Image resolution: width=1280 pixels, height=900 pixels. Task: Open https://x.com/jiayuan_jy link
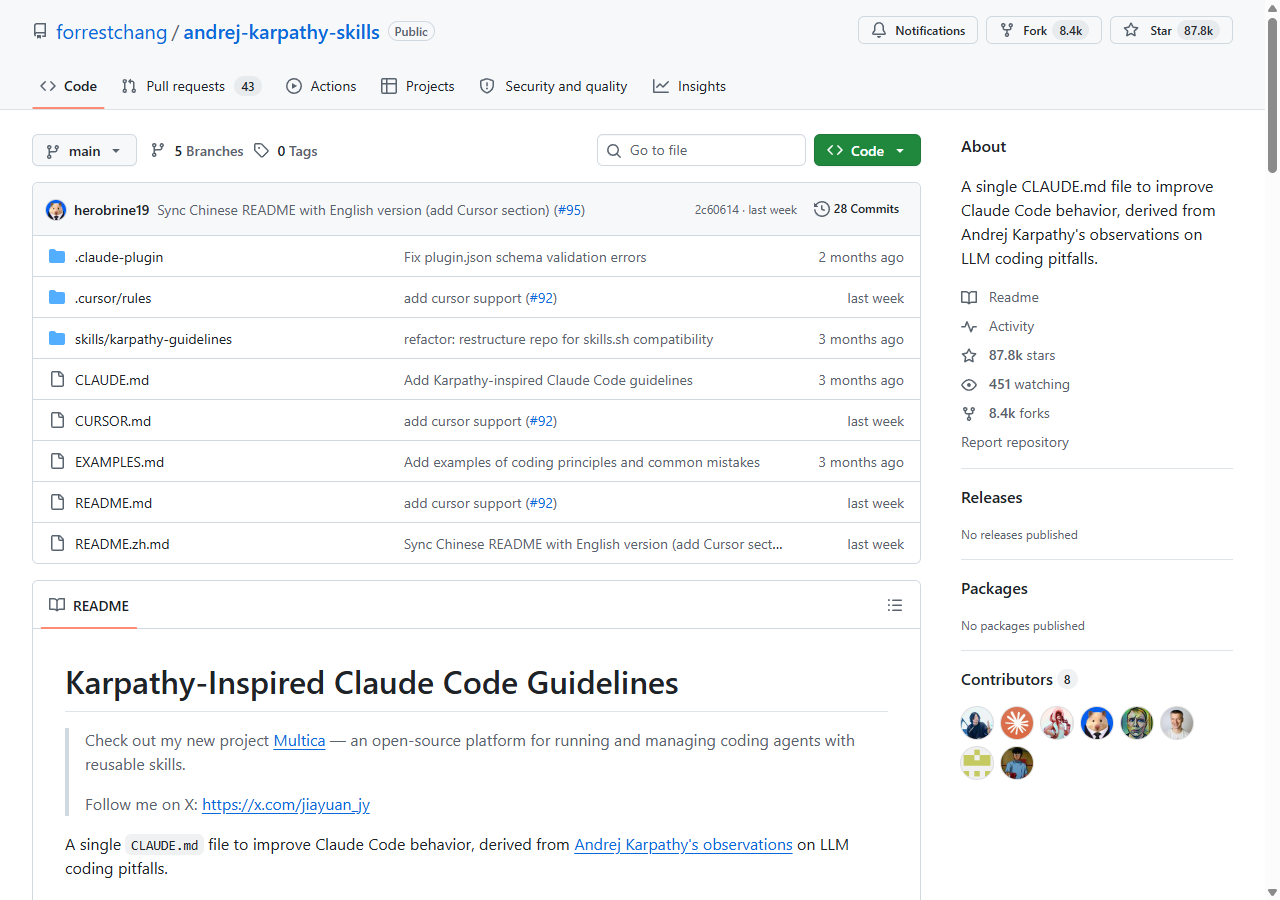tap(286, 804)
